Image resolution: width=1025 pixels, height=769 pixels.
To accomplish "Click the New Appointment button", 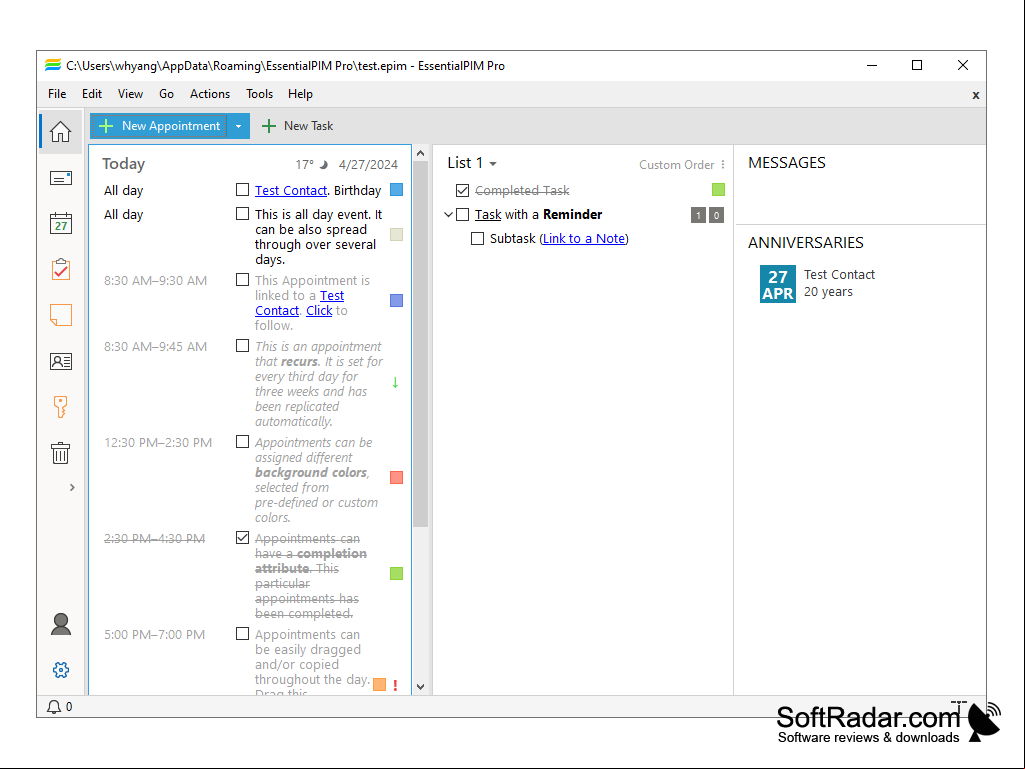I will [159, 126].
